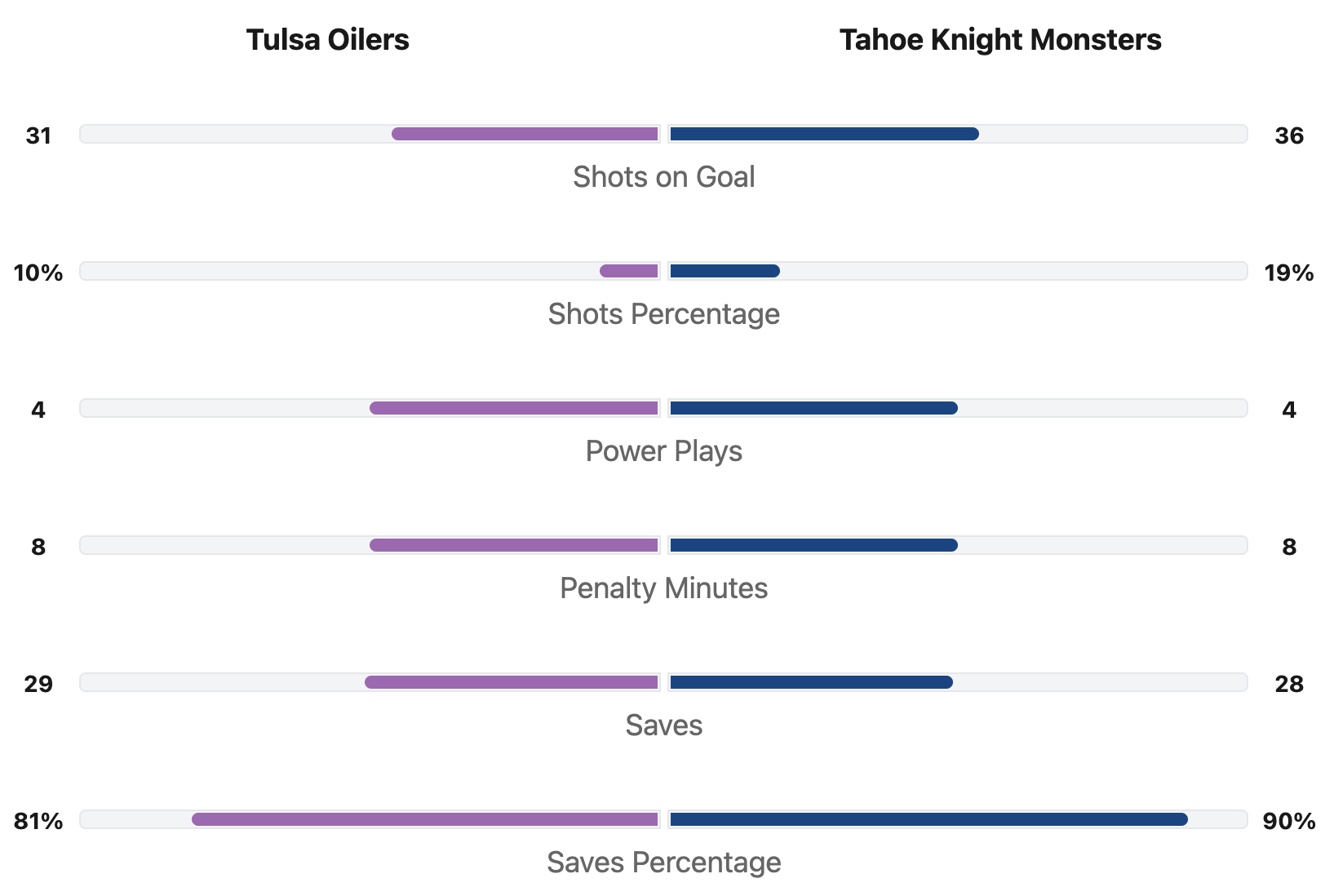Click Tulsa's purple Shots on Goal bar
This screenshot has width=1334, height=896.
point(525,134)
